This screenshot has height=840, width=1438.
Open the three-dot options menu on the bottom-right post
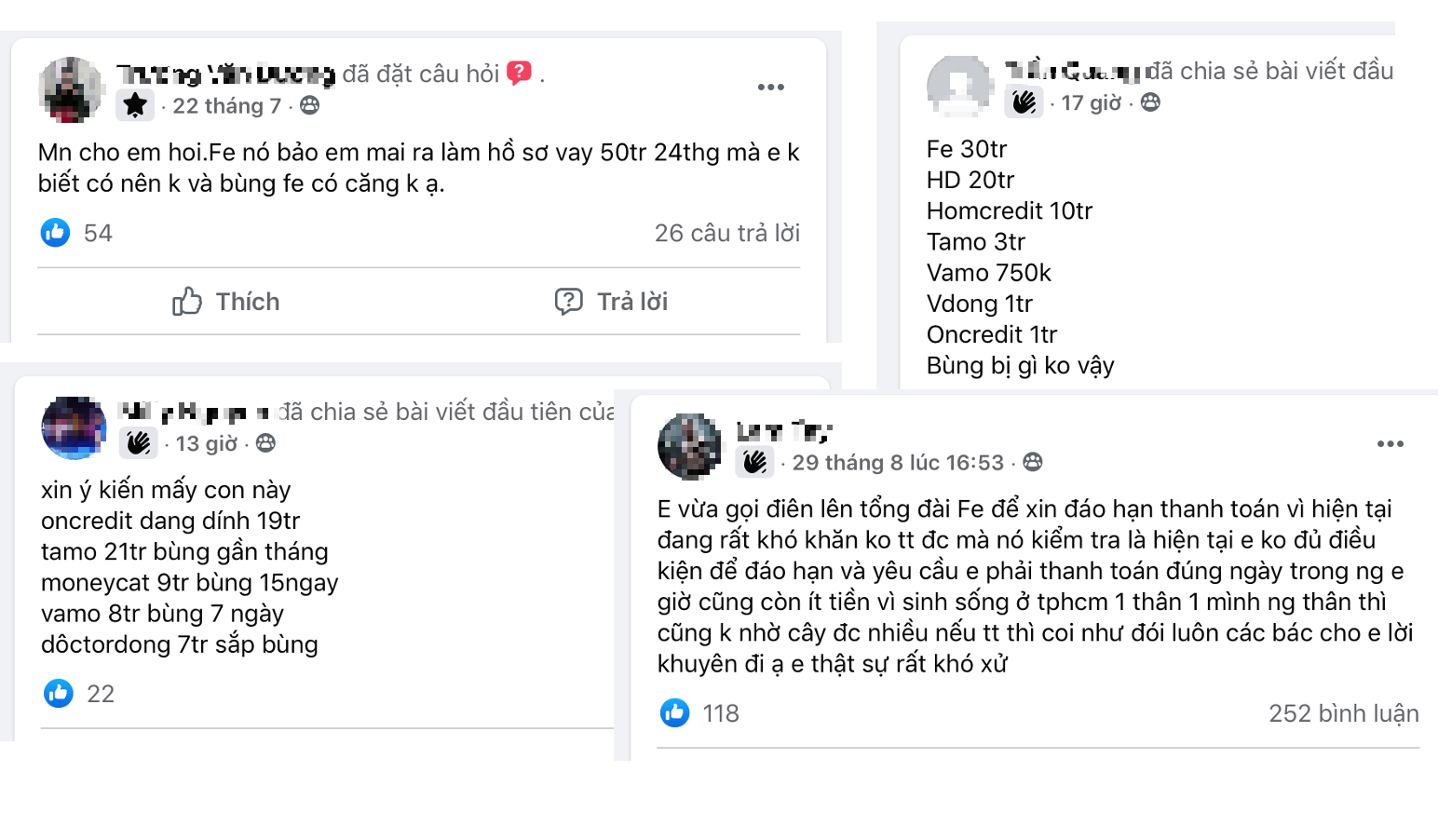point(1390,444)
